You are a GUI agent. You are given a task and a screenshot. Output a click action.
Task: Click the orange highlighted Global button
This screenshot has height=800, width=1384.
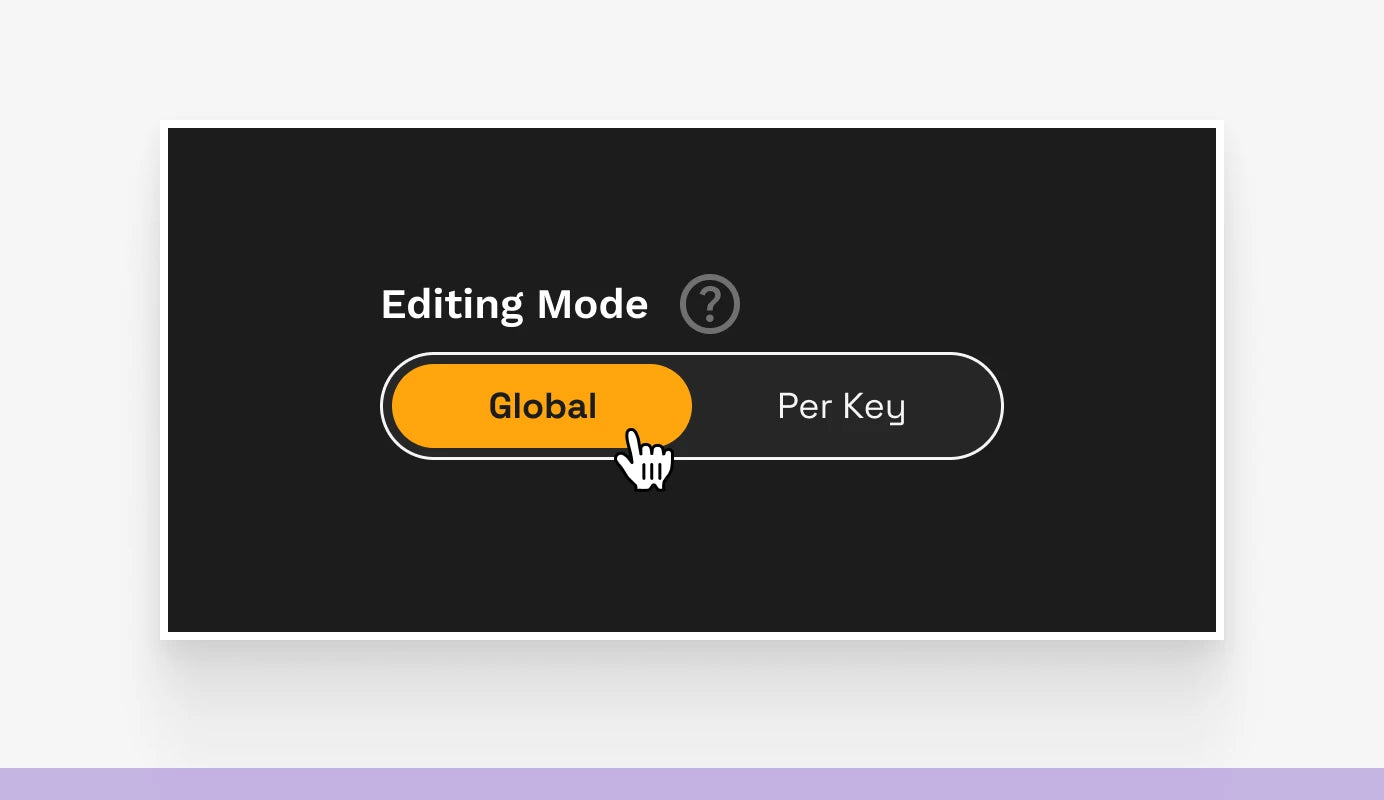tap(542, 406)
